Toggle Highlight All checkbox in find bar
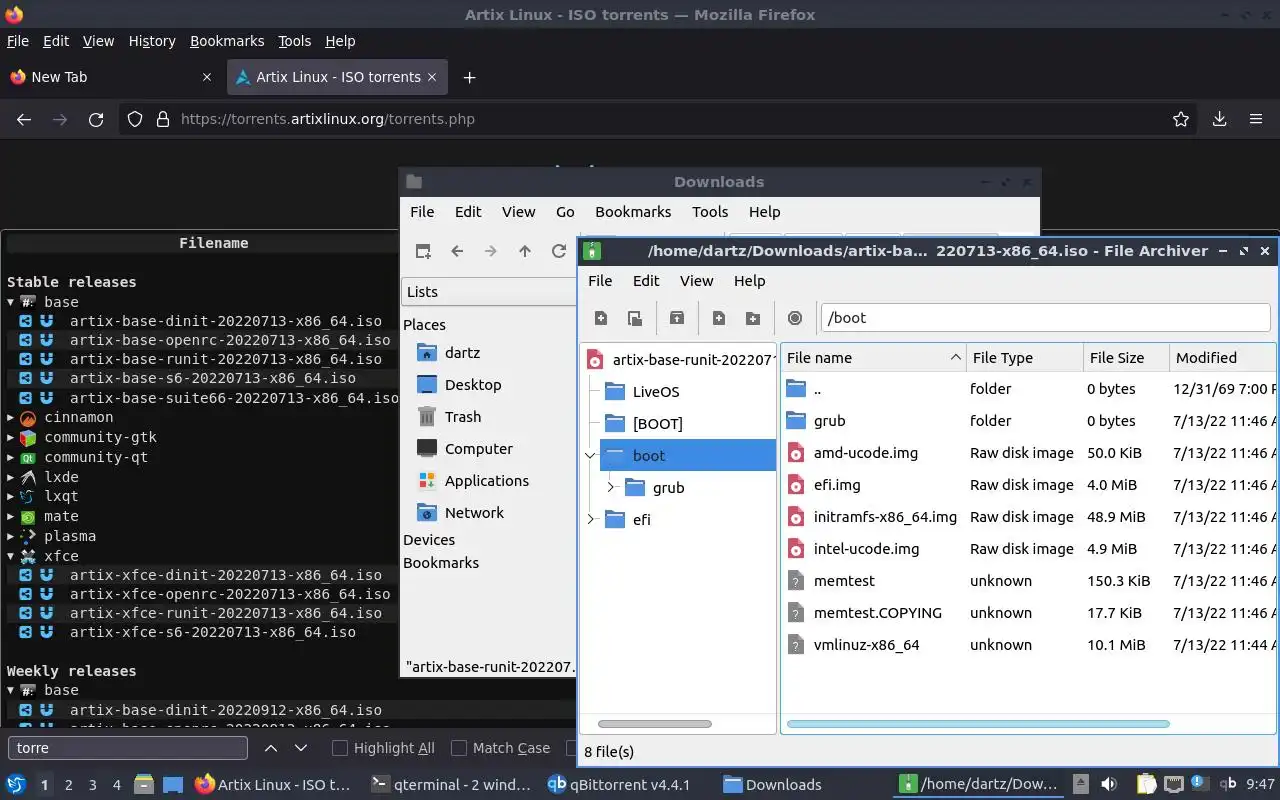The height and width of the screenshot is (800, 1280). coord(340,748)
